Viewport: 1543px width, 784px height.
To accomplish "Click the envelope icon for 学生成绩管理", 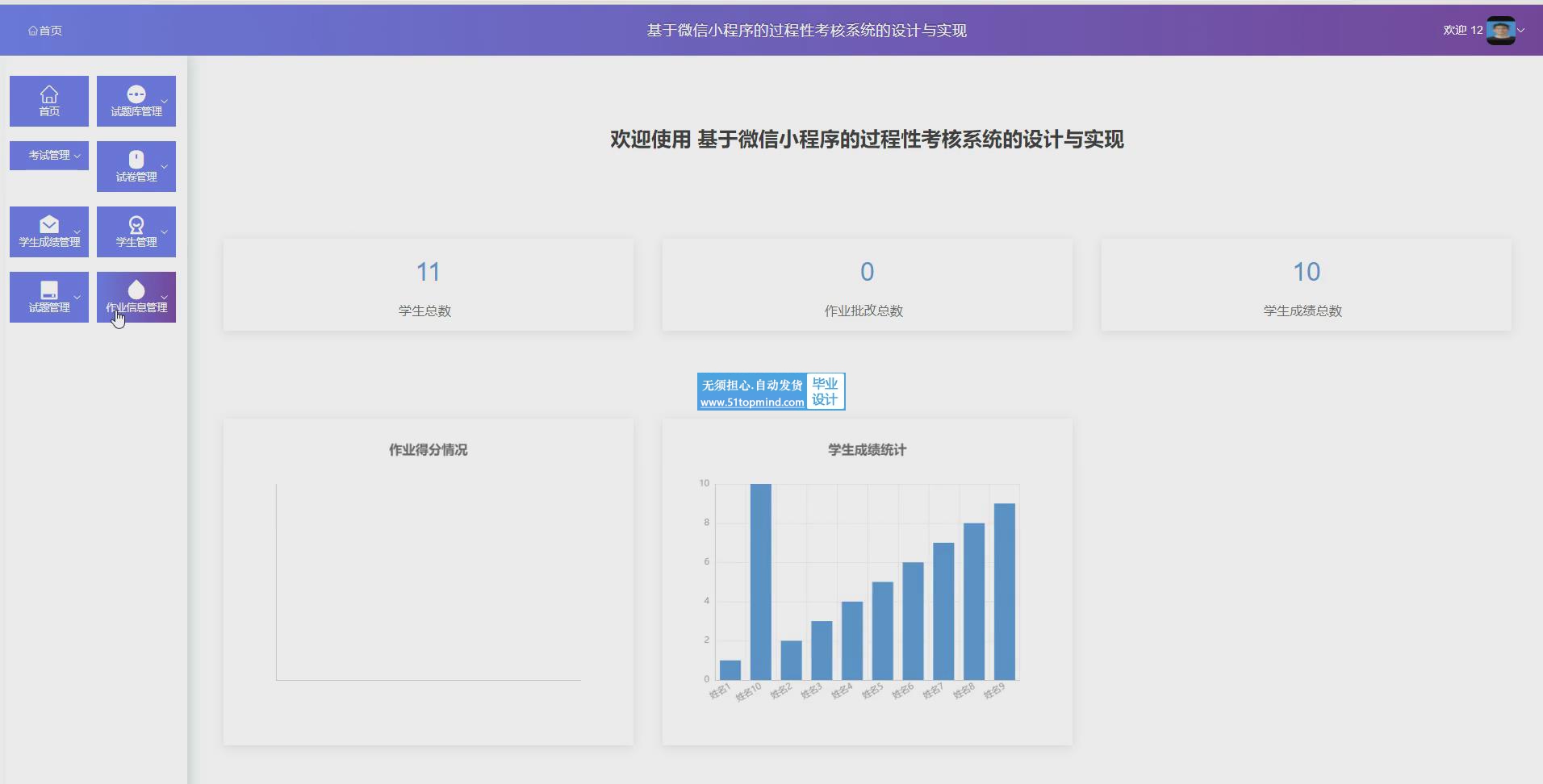I will tap(49, 224).
